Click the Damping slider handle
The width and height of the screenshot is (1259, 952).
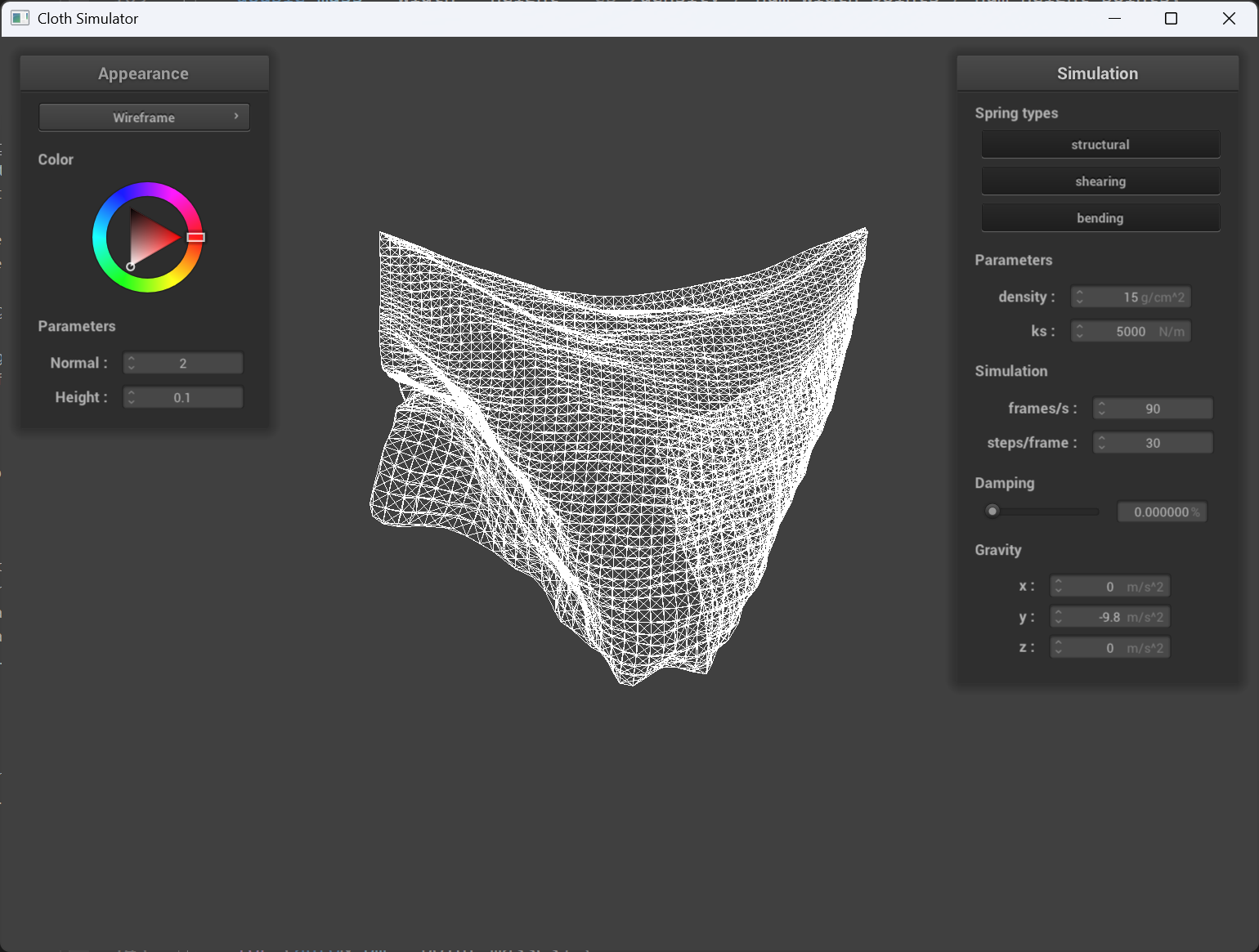click(992, 512)
